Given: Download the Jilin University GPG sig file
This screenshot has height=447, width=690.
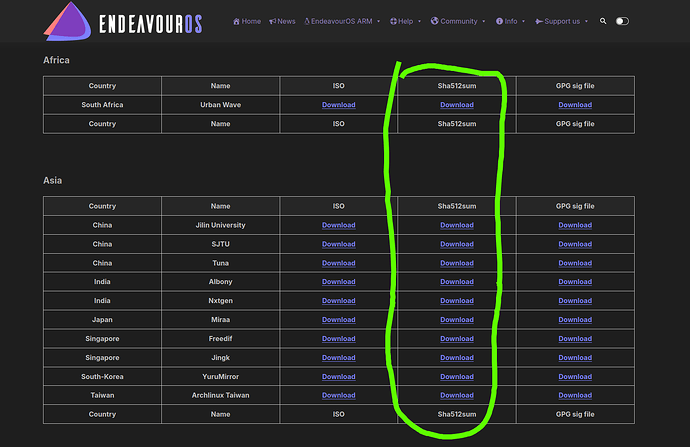Looking at the screenshot, I should click(x=575, y=225).
